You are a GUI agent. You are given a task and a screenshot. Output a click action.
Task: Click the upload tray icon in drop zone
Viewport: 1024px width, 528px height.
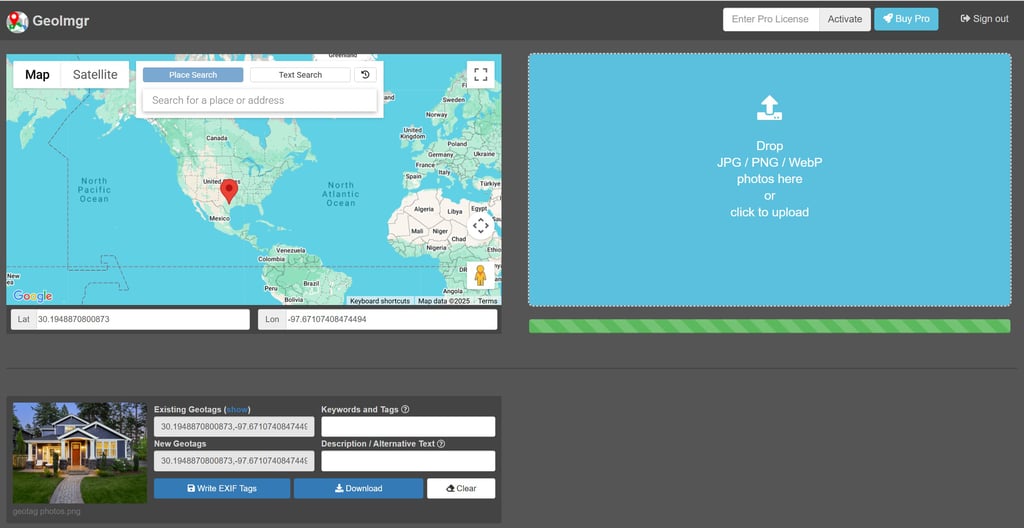point(769,108)
